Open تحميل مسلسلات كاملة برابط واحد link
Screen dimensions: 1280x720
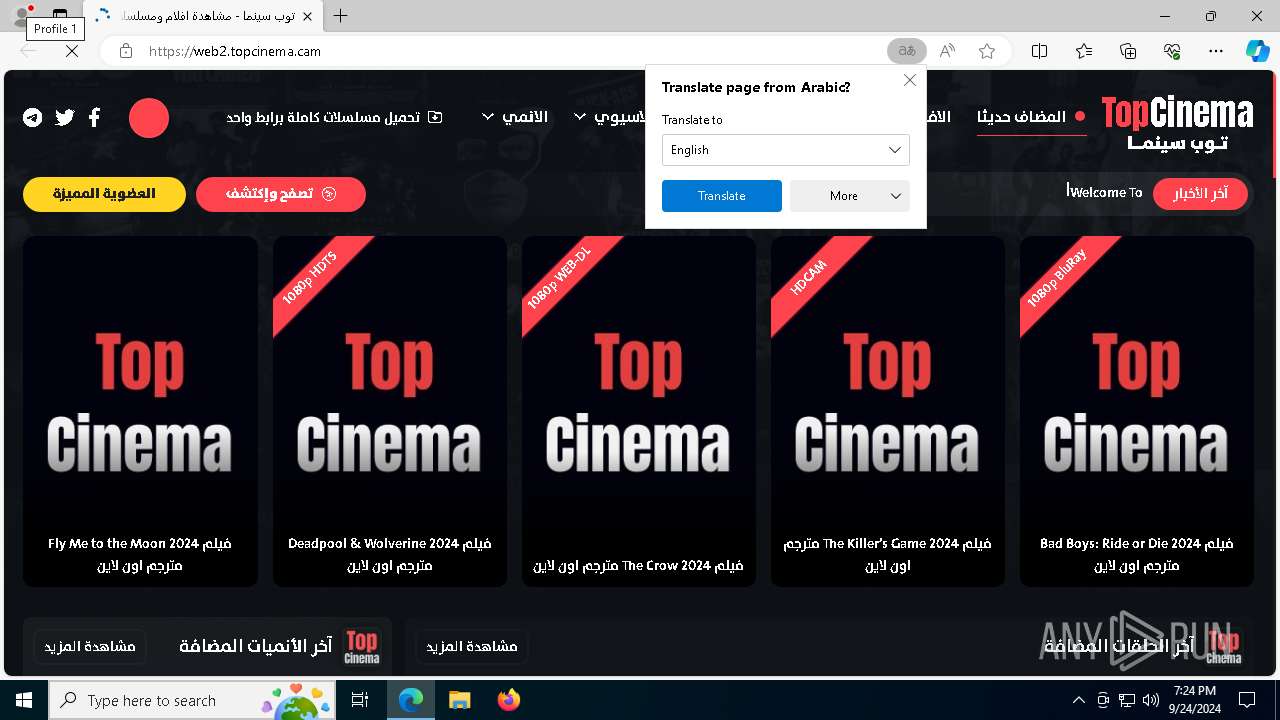pyautogui.click(x=334, y=117)
